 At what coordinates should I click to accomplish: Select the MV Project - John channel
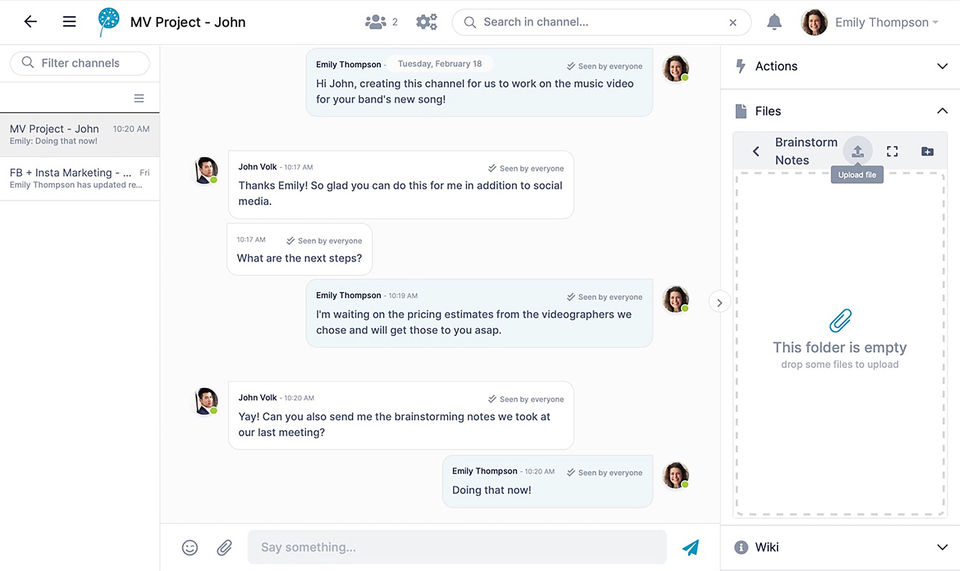(x=80, y=134)
